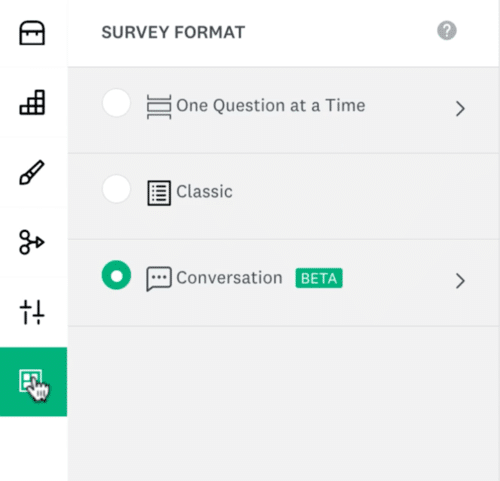Click the Classic list format icon
The image size is (500, 481).
(x=159, y=193)
